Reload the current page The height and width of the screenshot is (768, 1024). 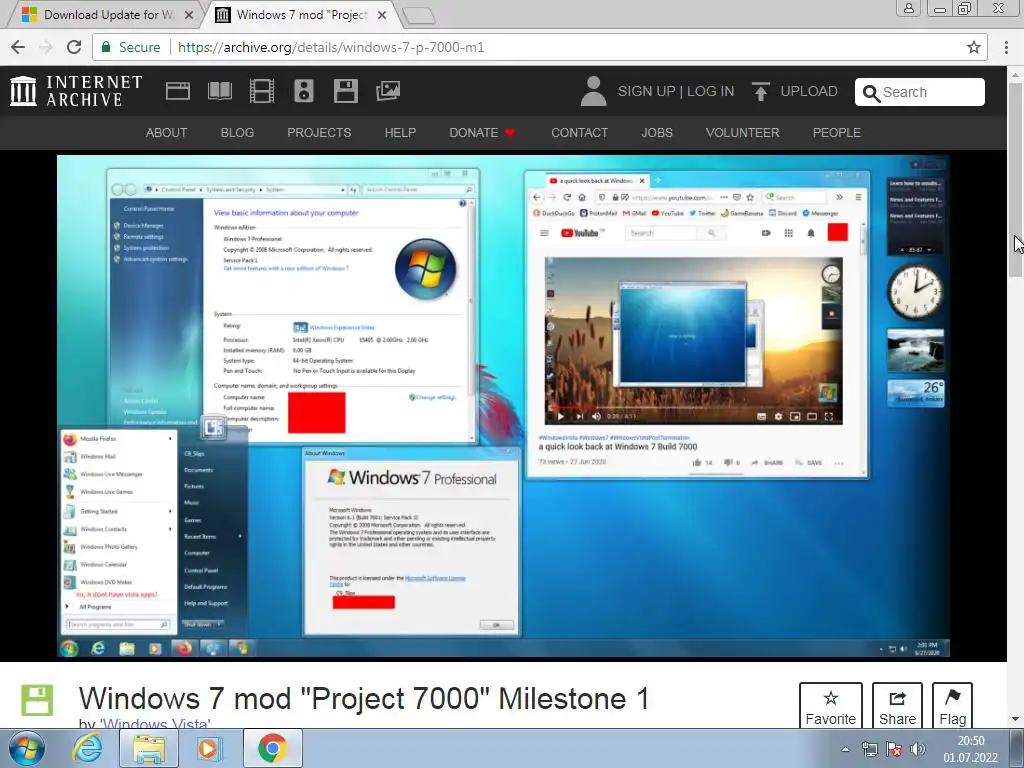[x=74, y=47]
